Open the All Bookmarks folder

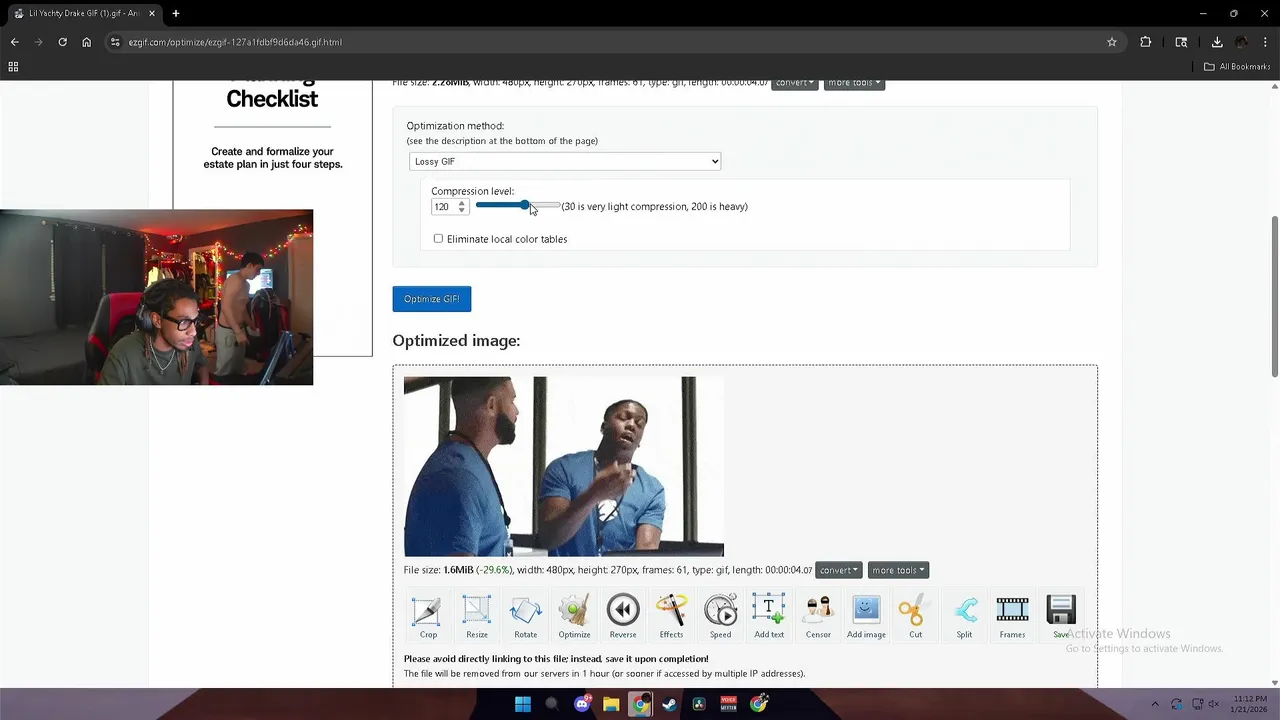coord(1237,67)
